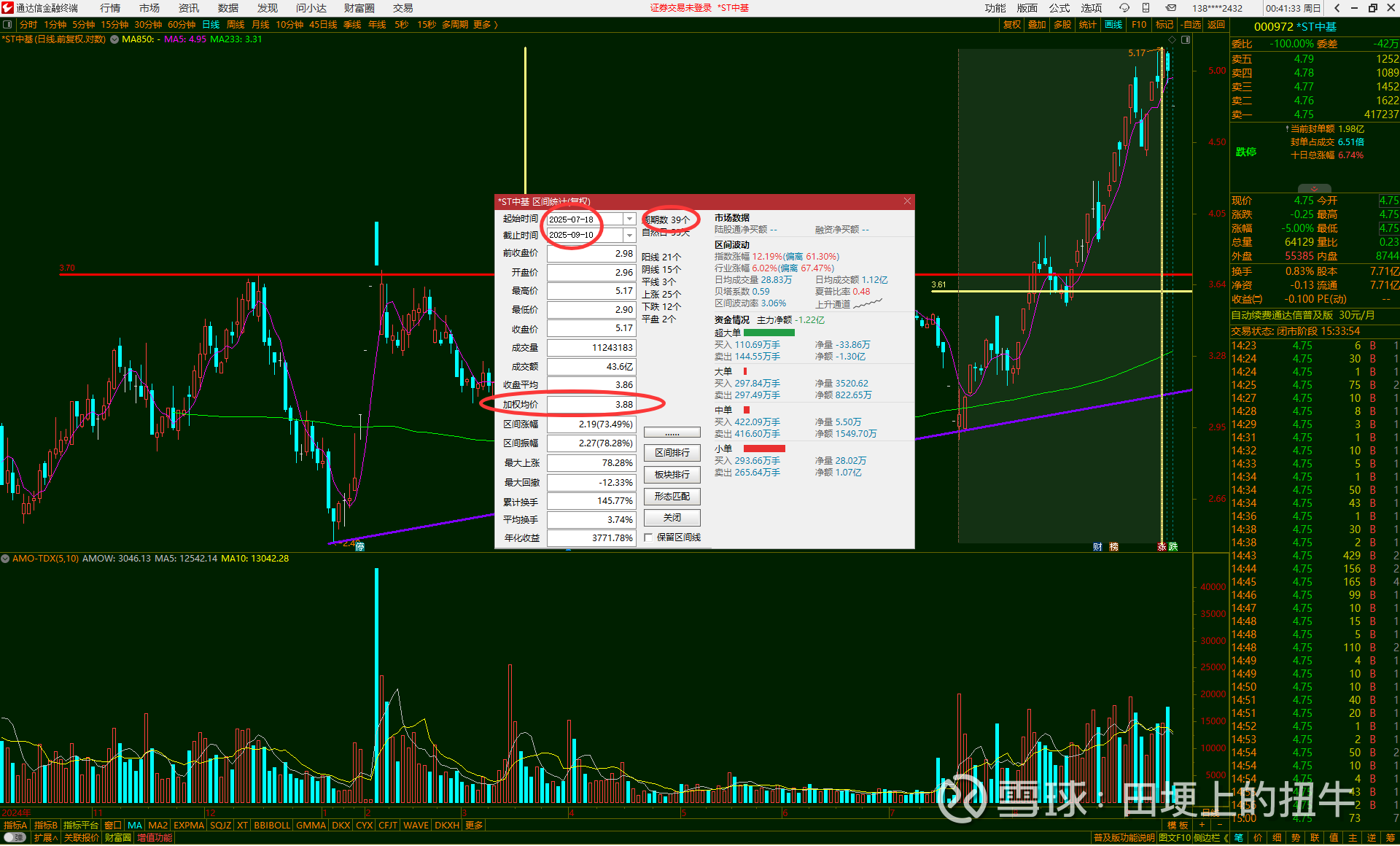Open the mobile phone icon in title bar
Screen dimensions: 1400x846
point(1146,8)
